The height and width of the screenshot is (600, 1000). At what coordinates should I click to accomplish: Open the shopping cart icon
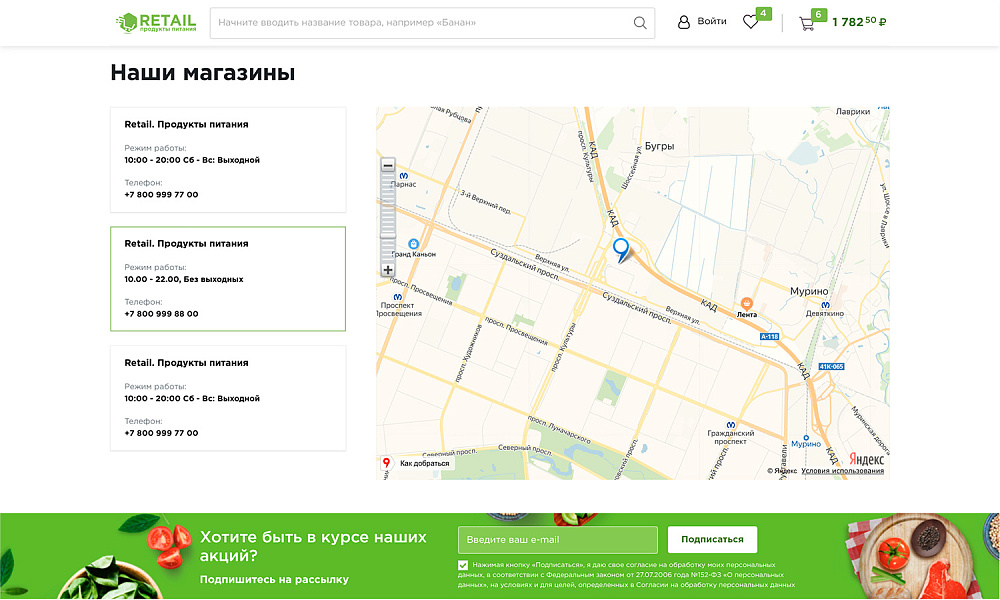coord(806,22)
